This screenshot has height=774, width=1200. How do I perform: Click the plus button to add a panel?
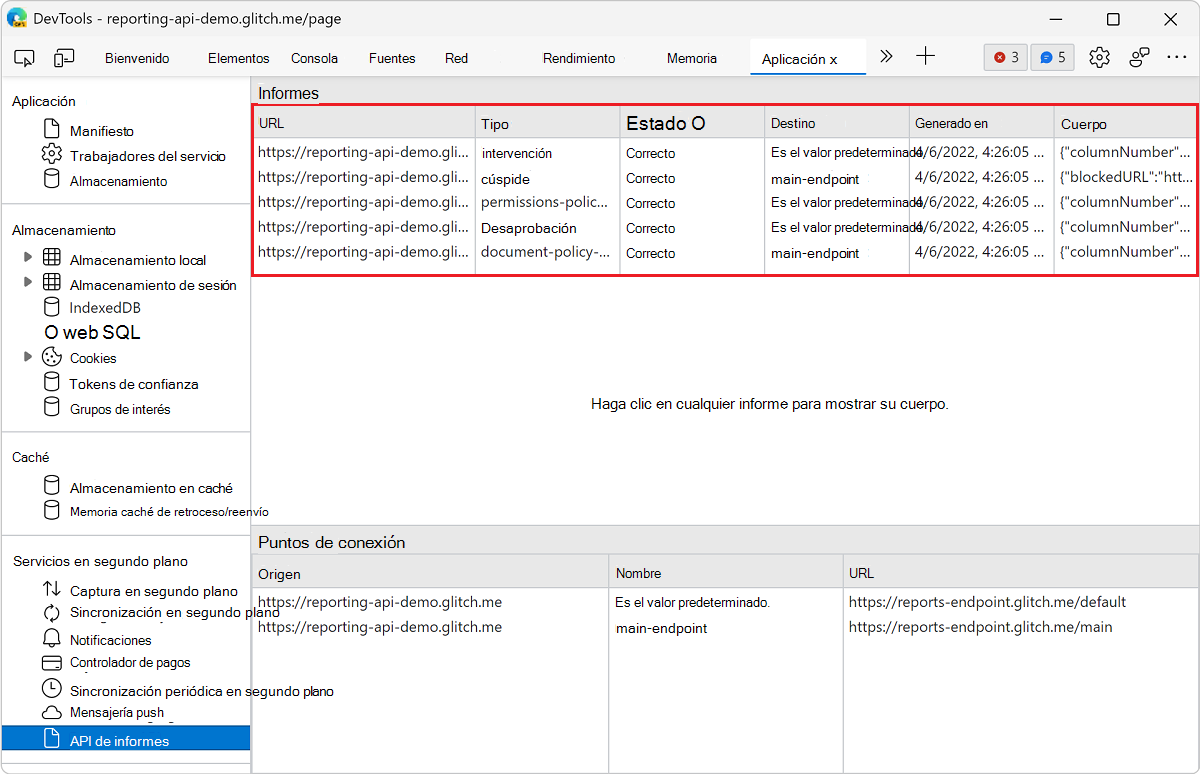925,56
